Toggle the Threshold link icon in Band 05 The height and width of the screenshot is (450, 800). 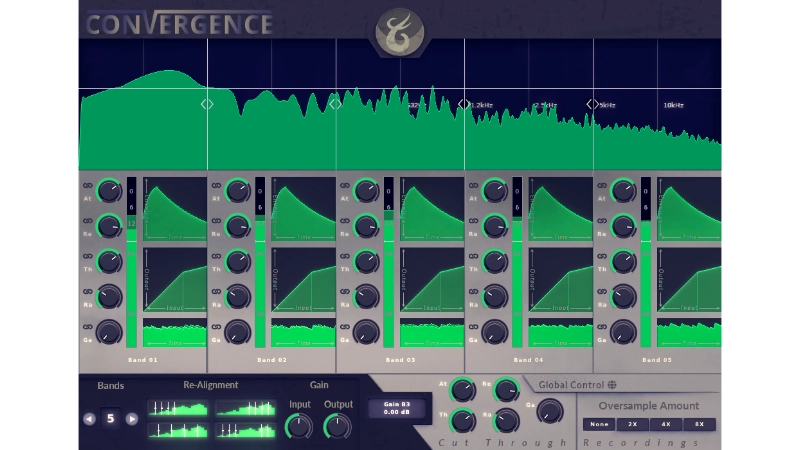[x=602, y=256]
